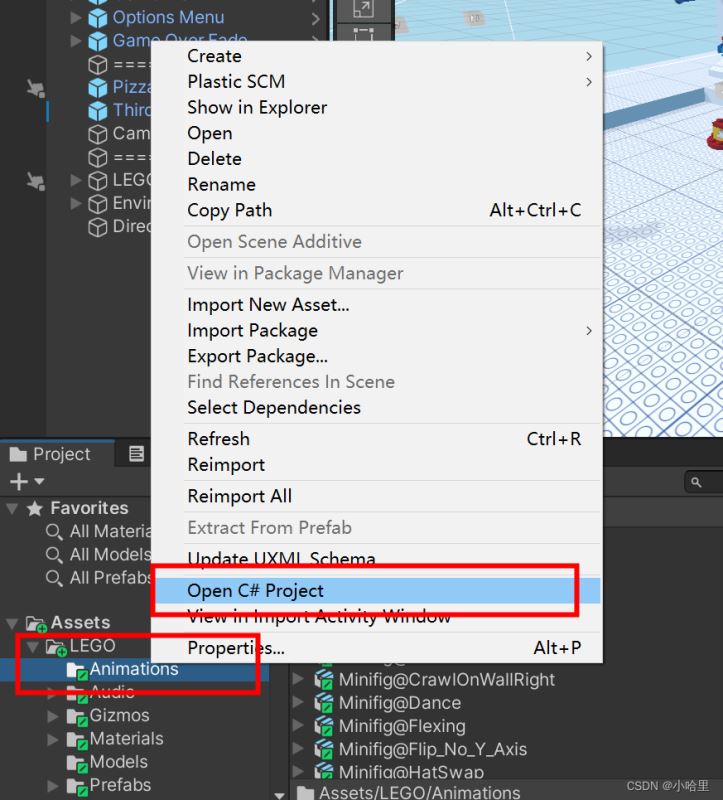Click the plus add-asset button in Project

click(x=17, y=482)
